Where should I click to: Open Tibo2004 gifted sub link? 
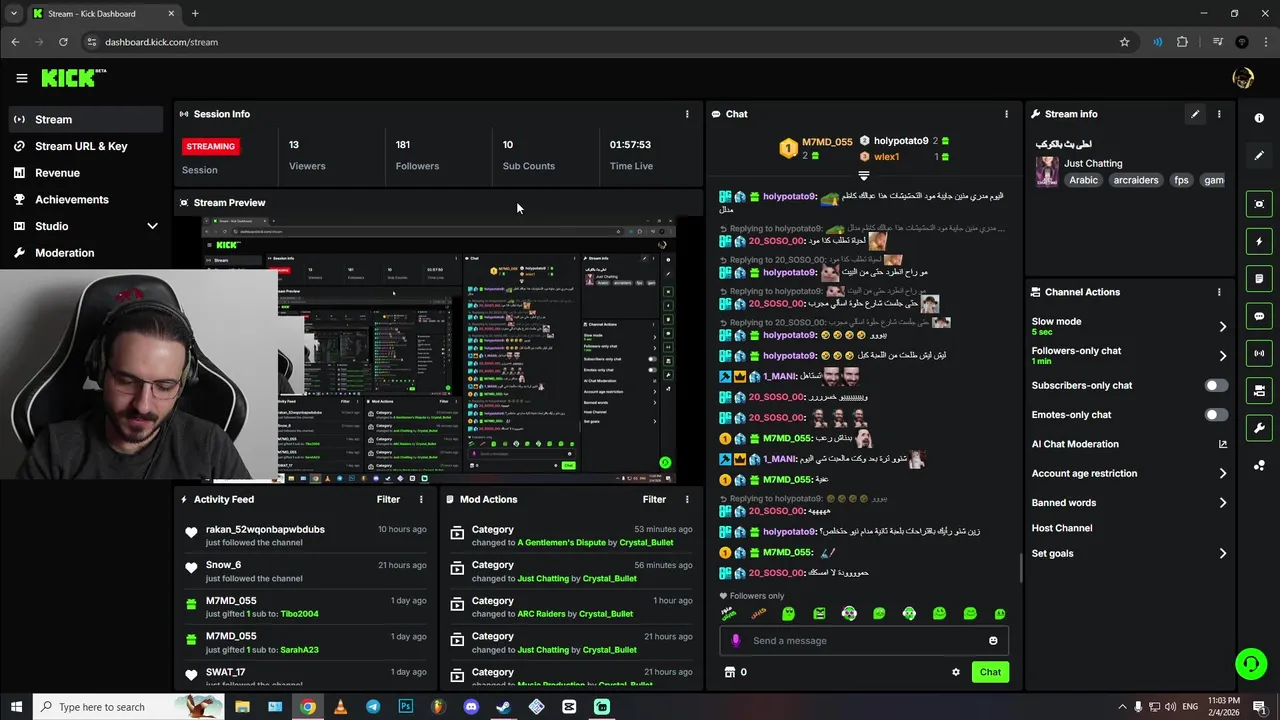pyautogui.click(x=299, y=614)
